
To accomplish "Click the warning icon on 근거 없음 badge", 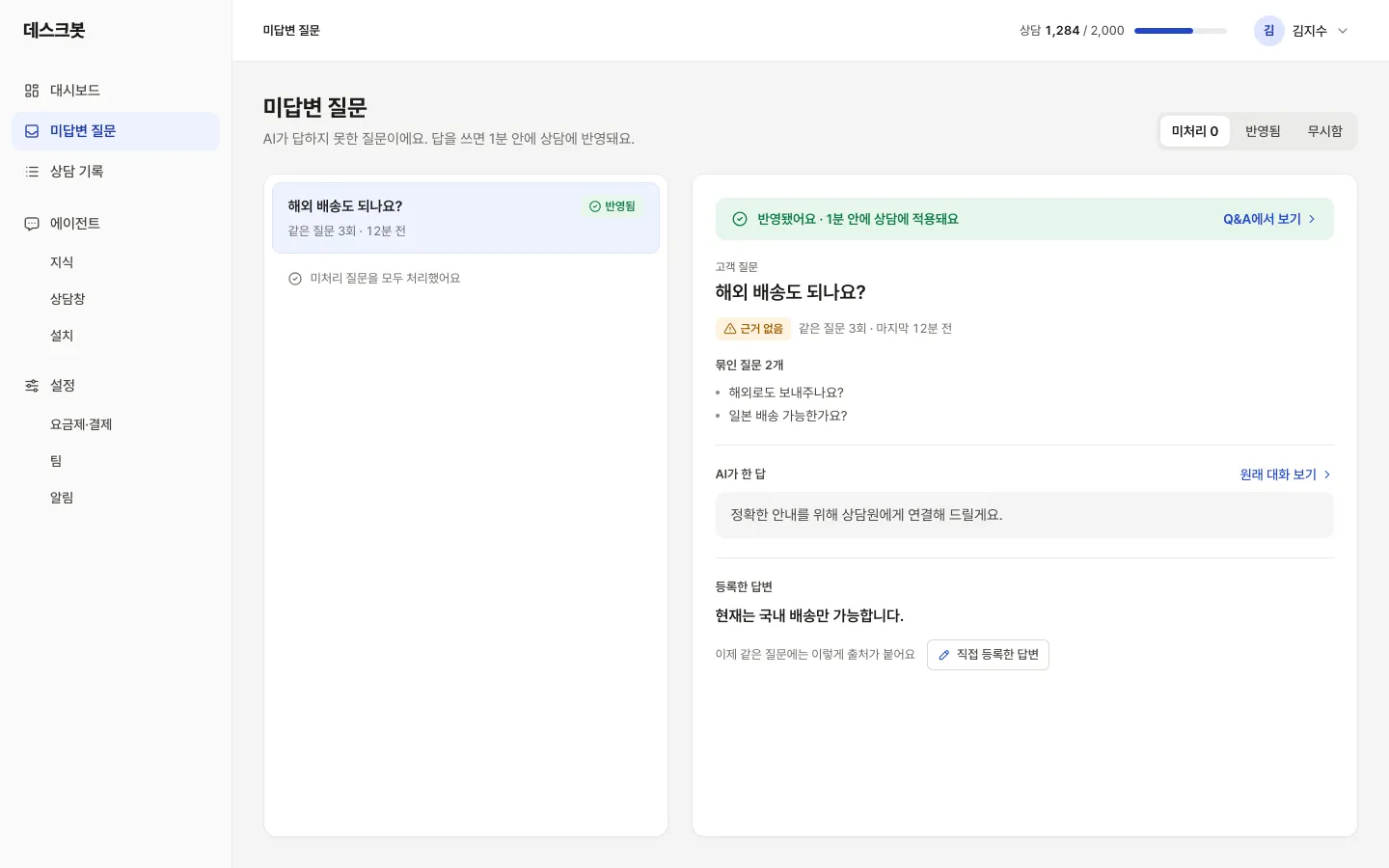I will [x=730, y=329].
